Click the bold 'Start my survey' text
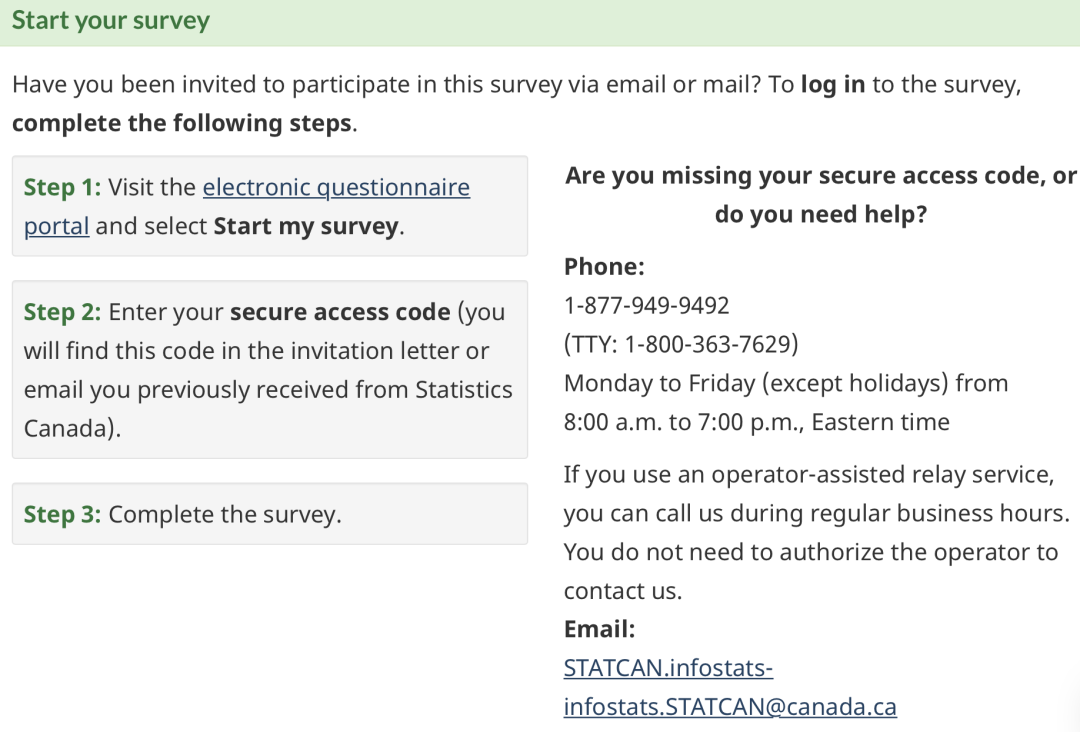 (306, 227)
